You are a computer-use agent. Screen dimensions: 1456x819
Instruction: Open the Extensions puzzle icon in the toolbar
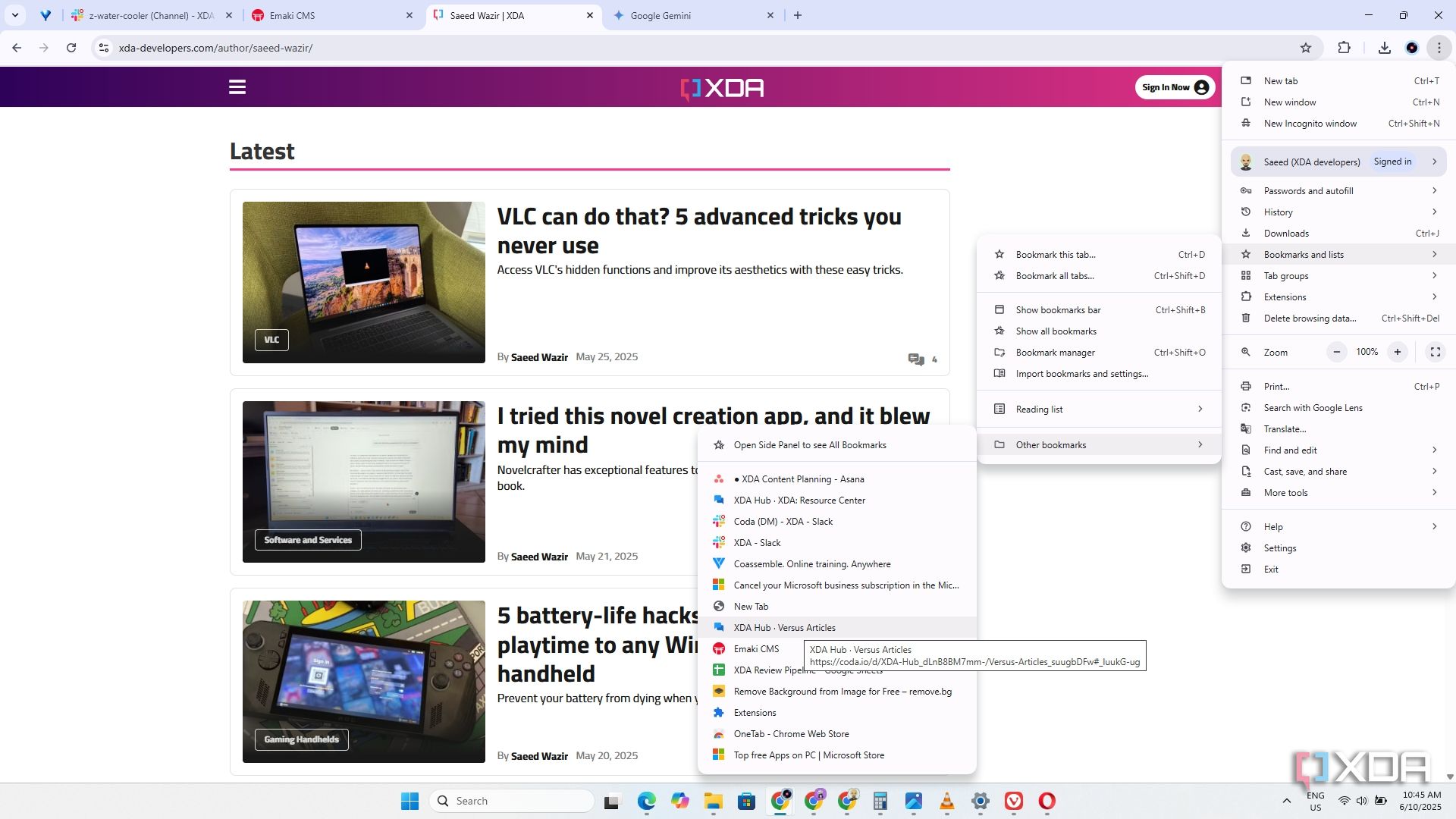[x=1344, y=48]
